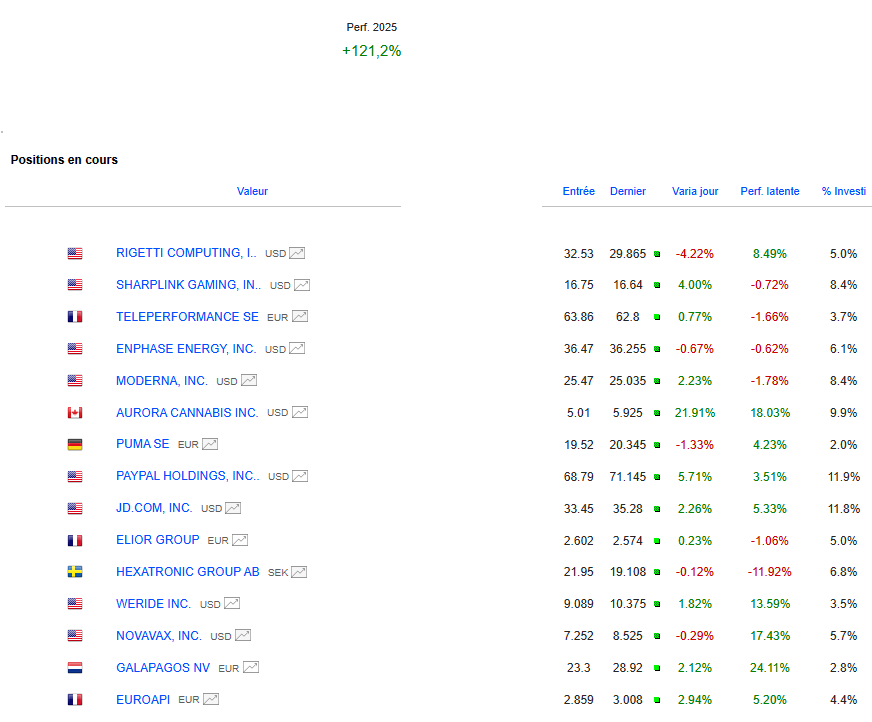Open the chart icon next to Rigetti Computing
872x722 pixels.
coord(297,253)
